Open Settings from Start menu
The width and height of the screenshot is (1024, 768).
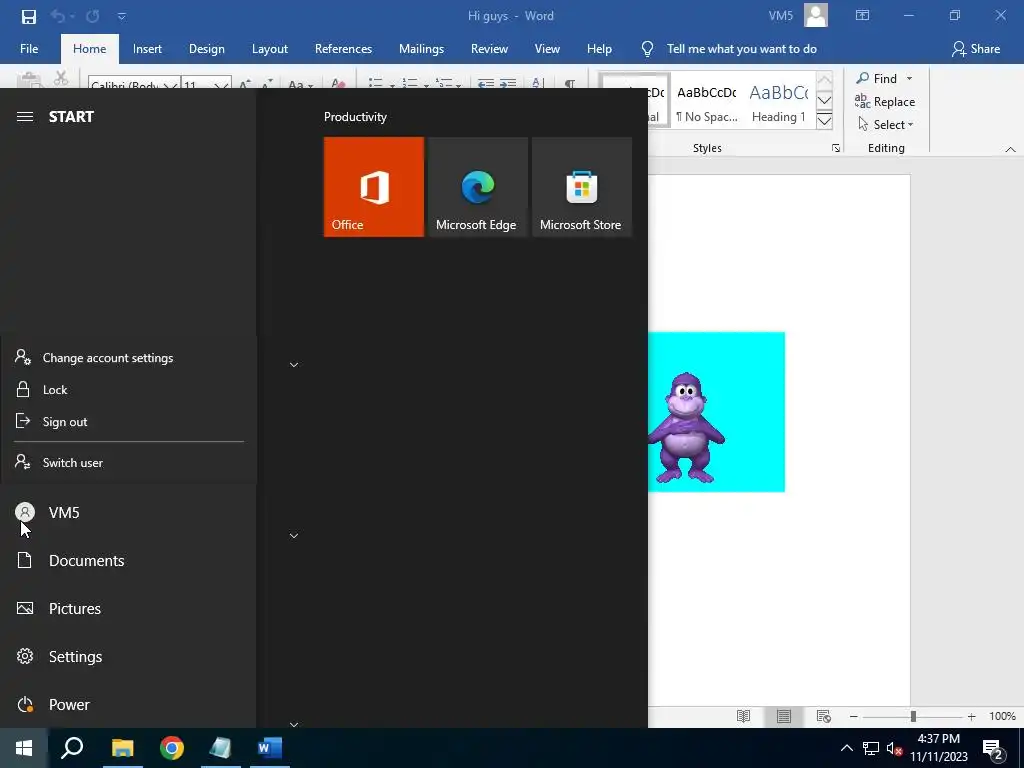click(x=128, y=656)
